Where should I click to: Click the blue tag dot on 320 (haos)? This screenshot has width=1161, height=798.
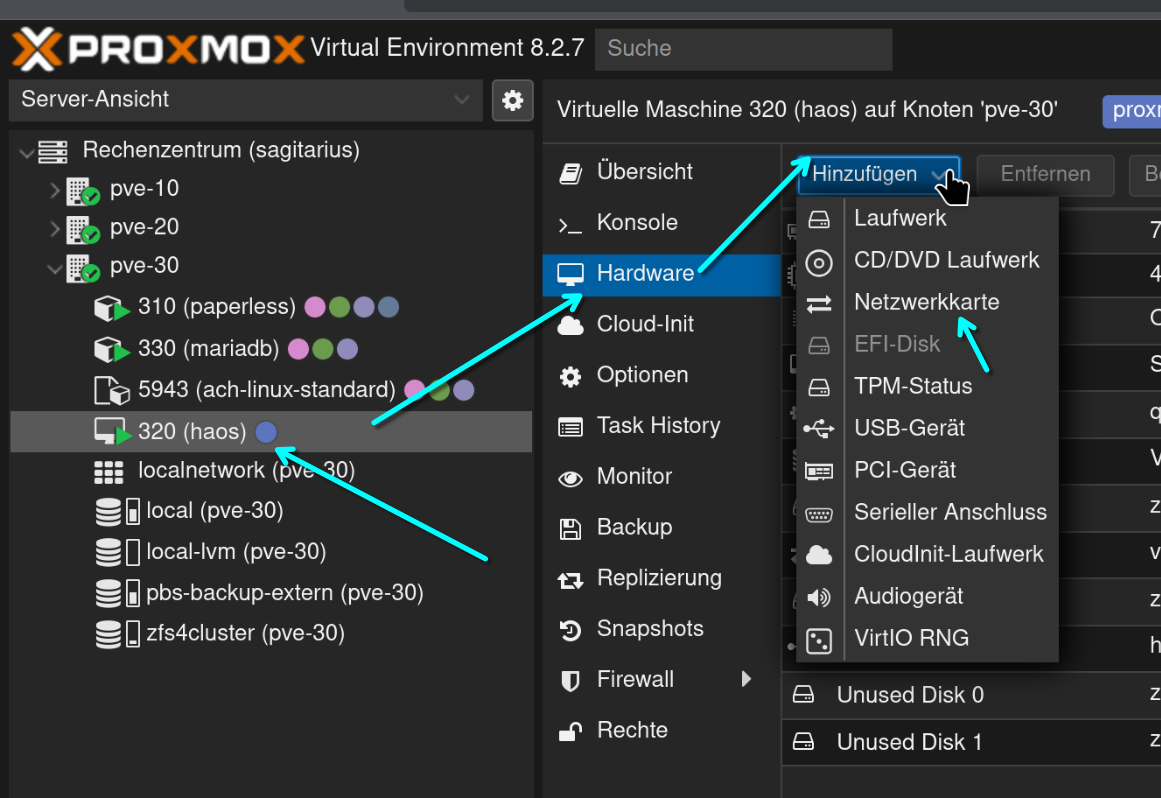(266, 432)
